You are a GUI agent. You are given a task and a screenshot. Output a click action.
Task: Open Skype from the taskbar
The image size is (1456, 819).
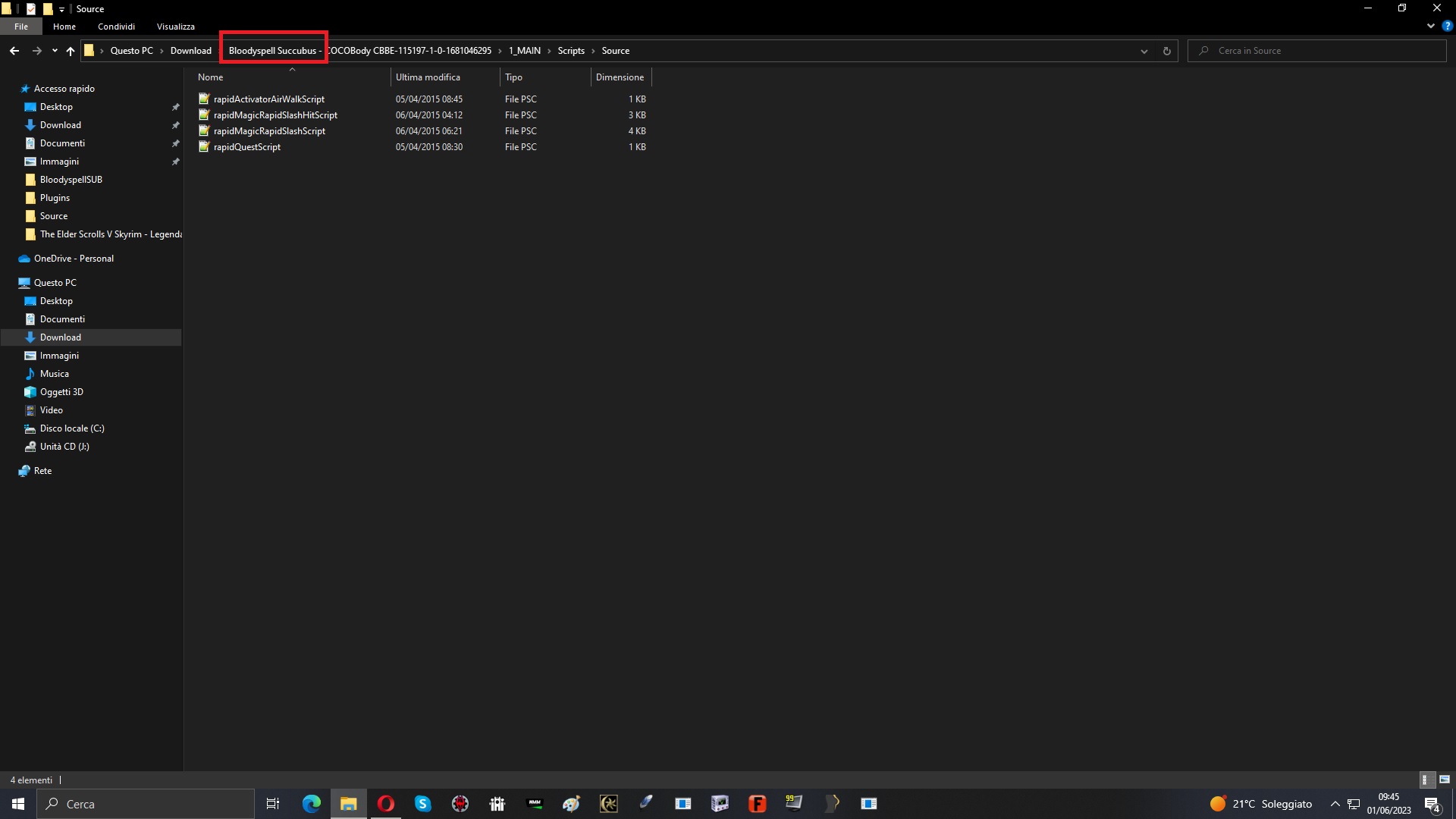tap(423, 804)
